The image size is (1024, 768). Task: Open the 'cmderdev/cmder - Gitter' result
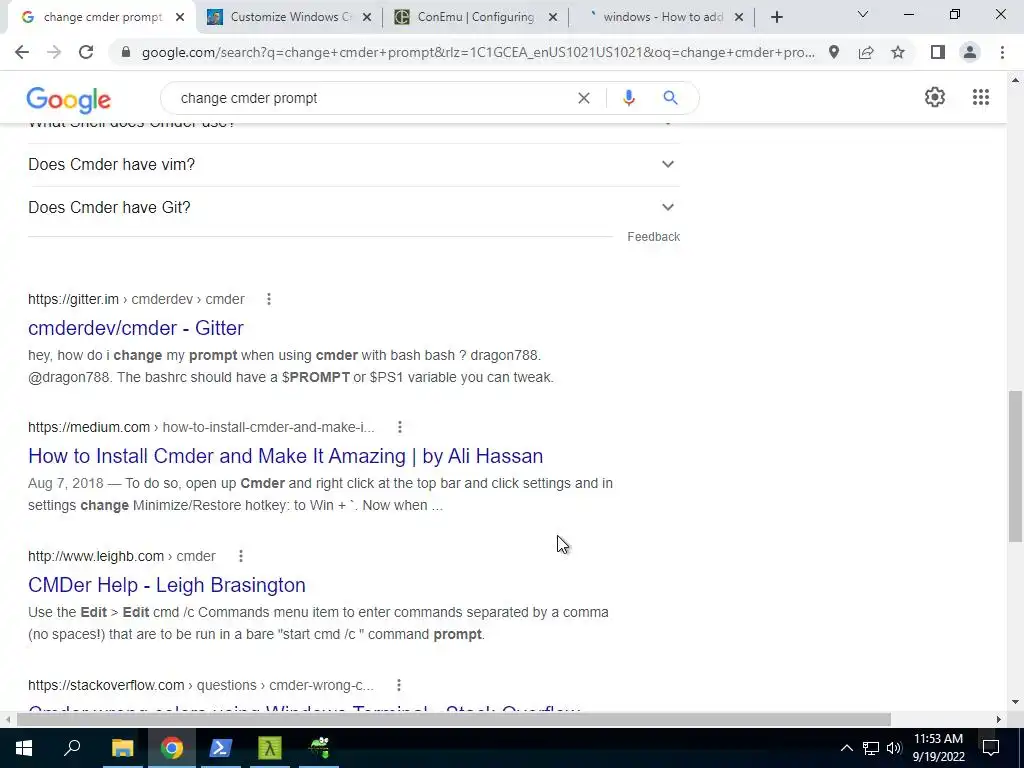point(136,328)
